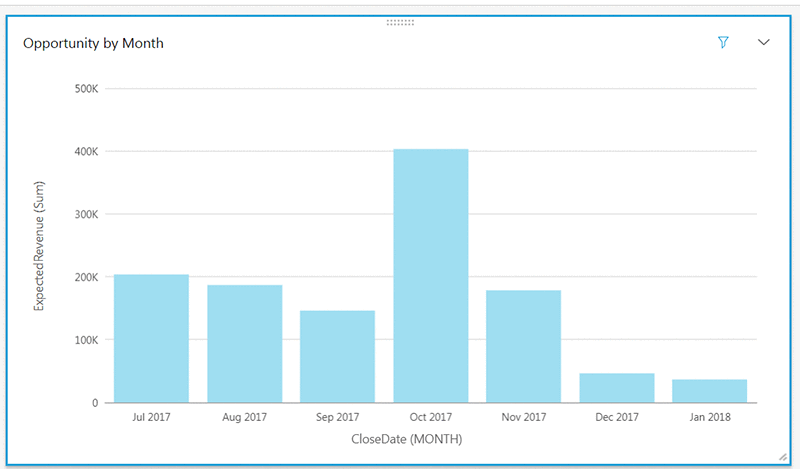Click the 200K y-axis label
The height and width of the screenshot is (469, 800).
[86, 277]
